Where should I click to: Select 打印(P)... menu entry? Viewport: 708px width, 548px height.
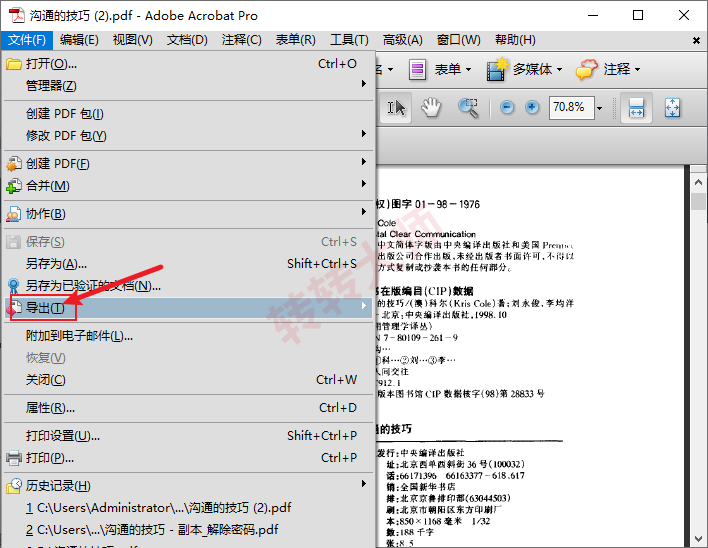[189, 458]
